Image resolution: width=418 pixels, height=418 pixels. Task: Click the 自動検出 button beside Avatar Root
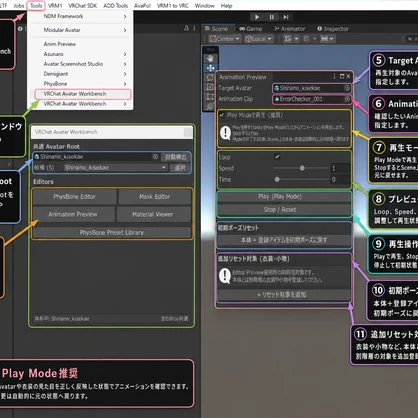176,157
